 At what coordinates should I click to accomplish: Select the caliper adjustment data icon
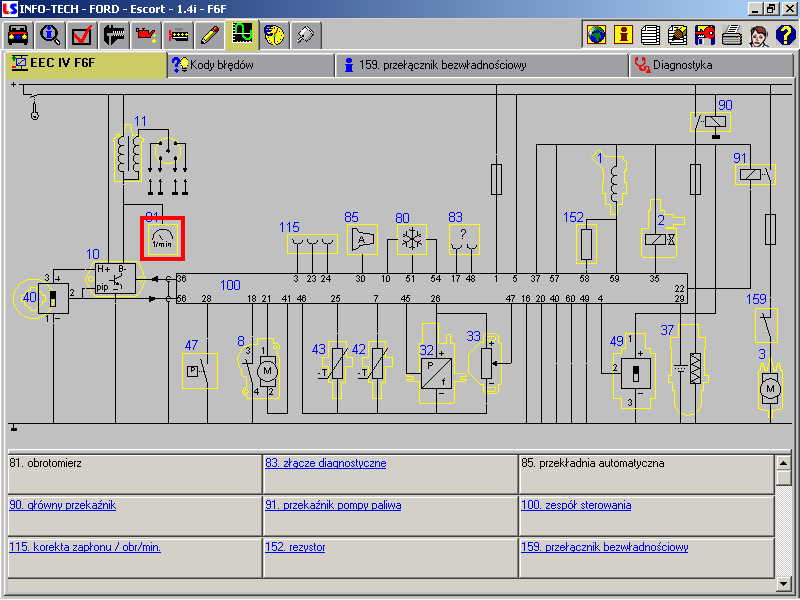[x=114, y=35]
